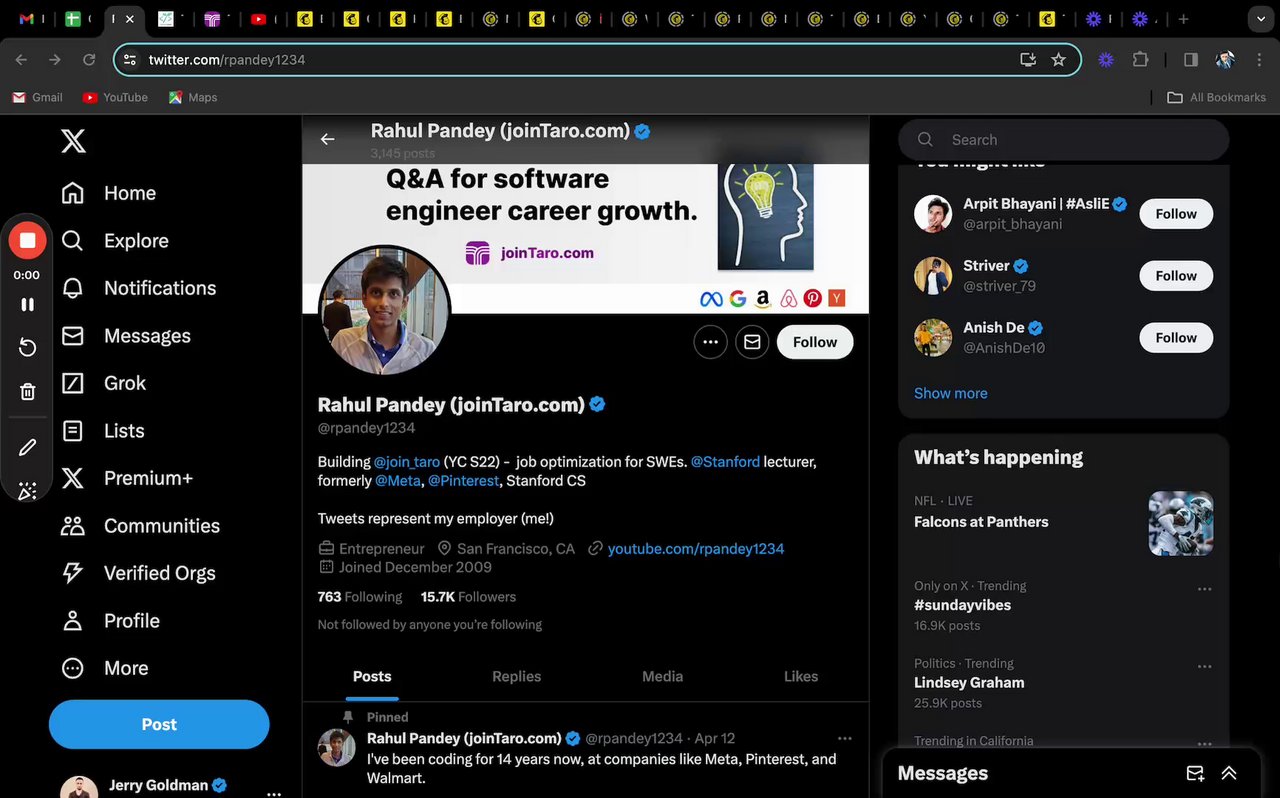1280x798 pixels.
Task: Click the envelope message icon on profile
Action: (752, 342)
